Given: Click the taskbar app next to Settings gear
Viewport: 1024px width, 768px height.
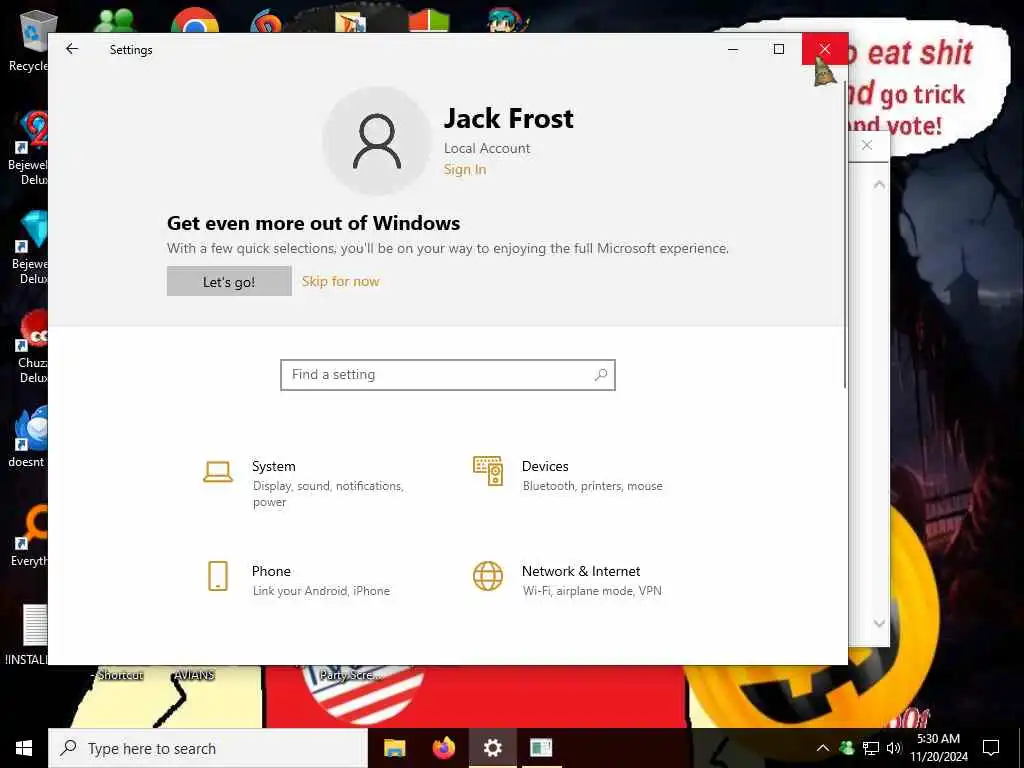Looking at the screenshot, I should click(x=541, y=748).
